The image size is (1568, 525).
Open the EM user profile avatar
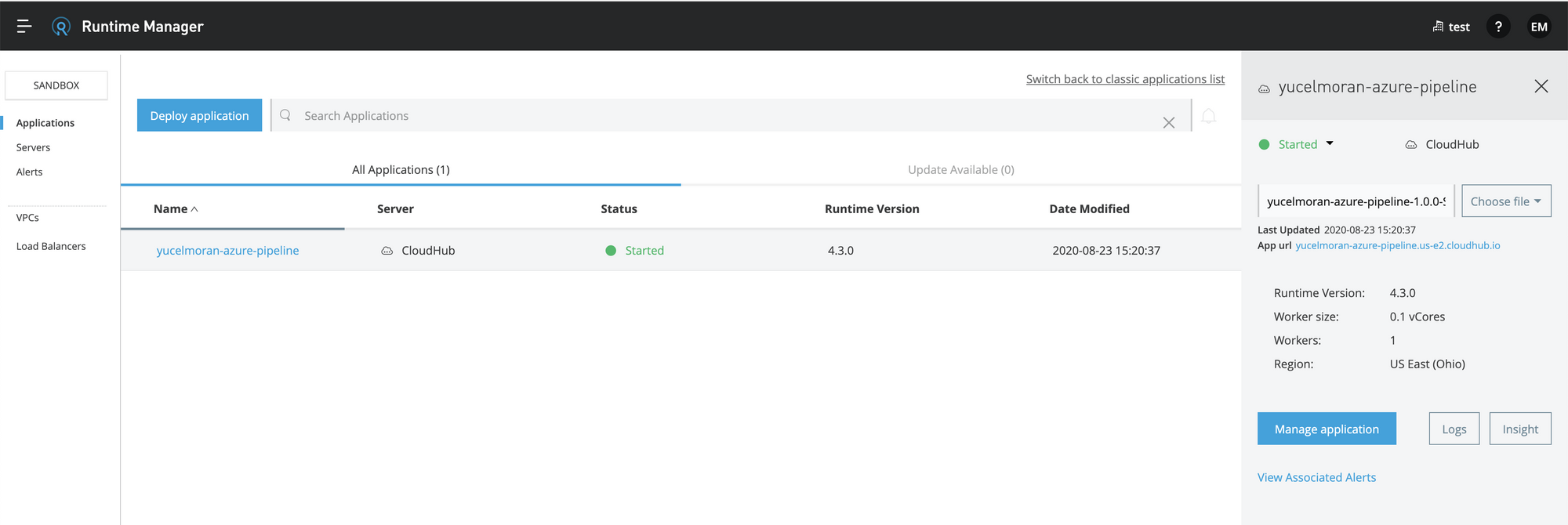[x=1539, y=27]
